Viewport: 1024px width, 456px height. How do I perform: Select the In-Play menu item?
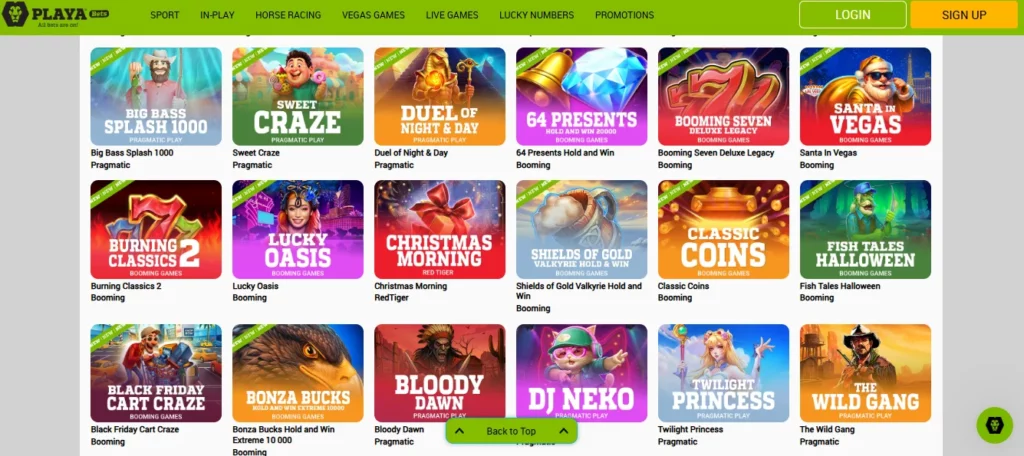coord(217,15)
